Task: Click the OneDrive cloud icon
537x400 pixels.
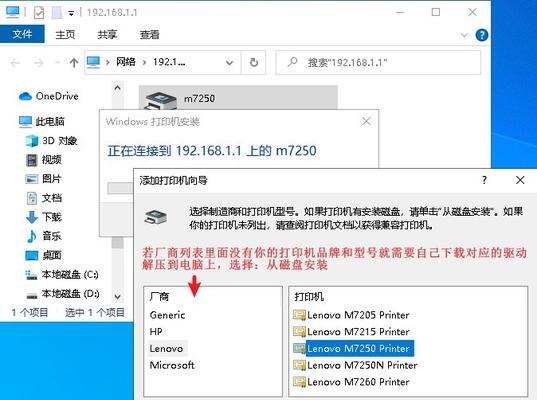Action: coord(25,97)
